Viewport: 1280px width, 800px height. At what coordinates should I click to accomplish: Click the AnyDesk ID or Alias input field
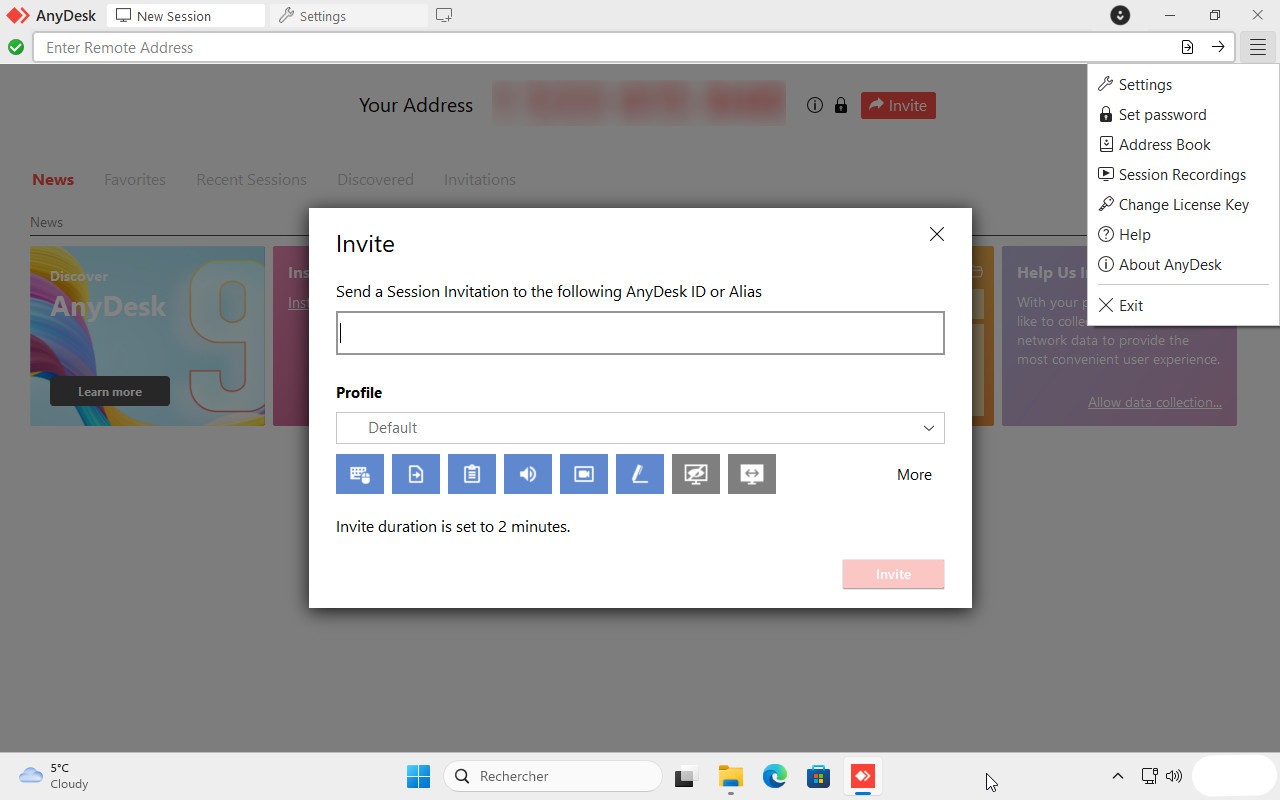pos(640,333)
